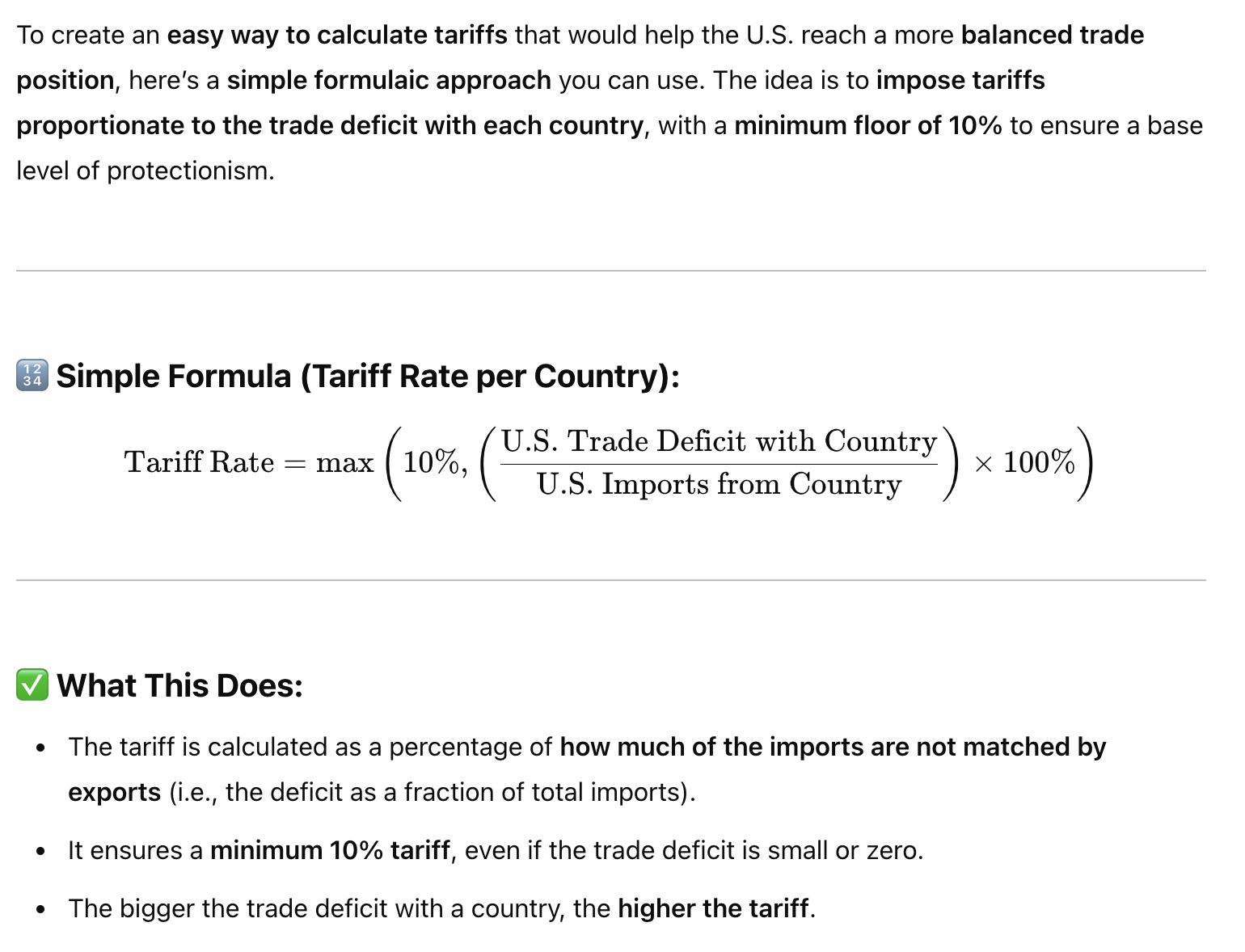The image size is (1245, 952).
Task: Click the bold text "higher the tariff"
Action: click(x=713, y=908)
